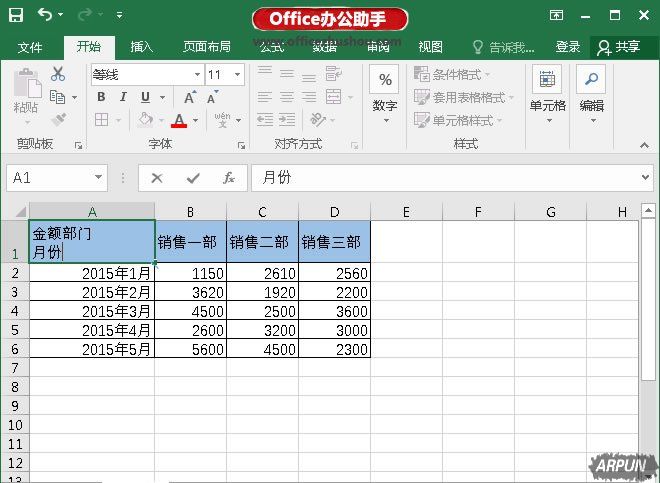660x483 pixels.
Task: Select the Format Painter brush
Action: 59,120
